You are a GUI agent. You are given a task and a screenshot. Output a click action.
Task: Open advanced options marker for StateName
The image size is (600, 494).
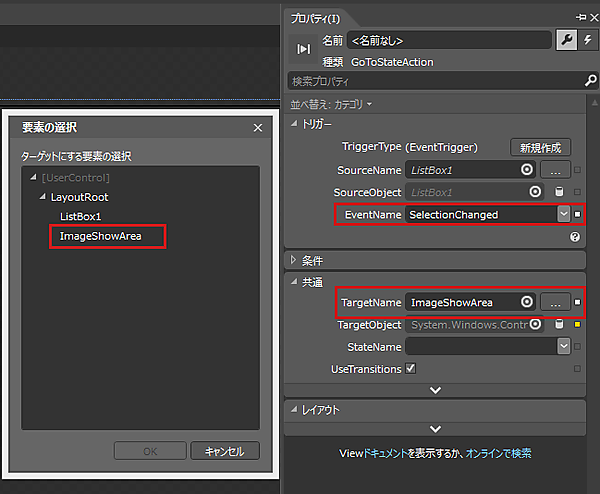point(577,347)
